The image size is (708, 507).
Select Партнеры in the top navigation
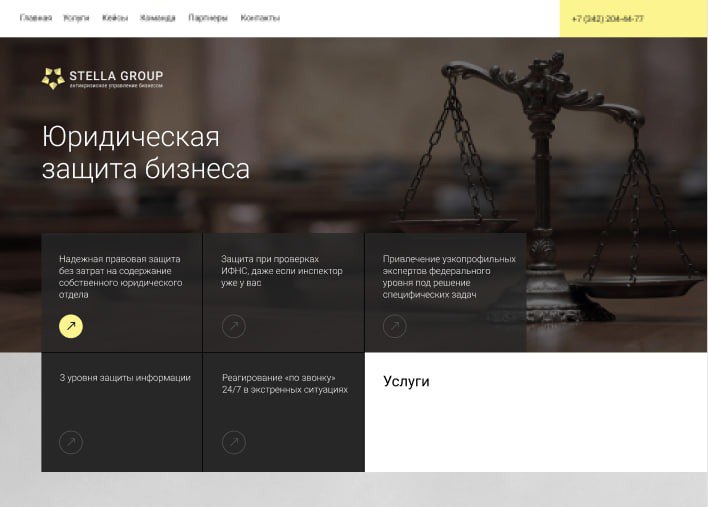click(x=208, y=18)
